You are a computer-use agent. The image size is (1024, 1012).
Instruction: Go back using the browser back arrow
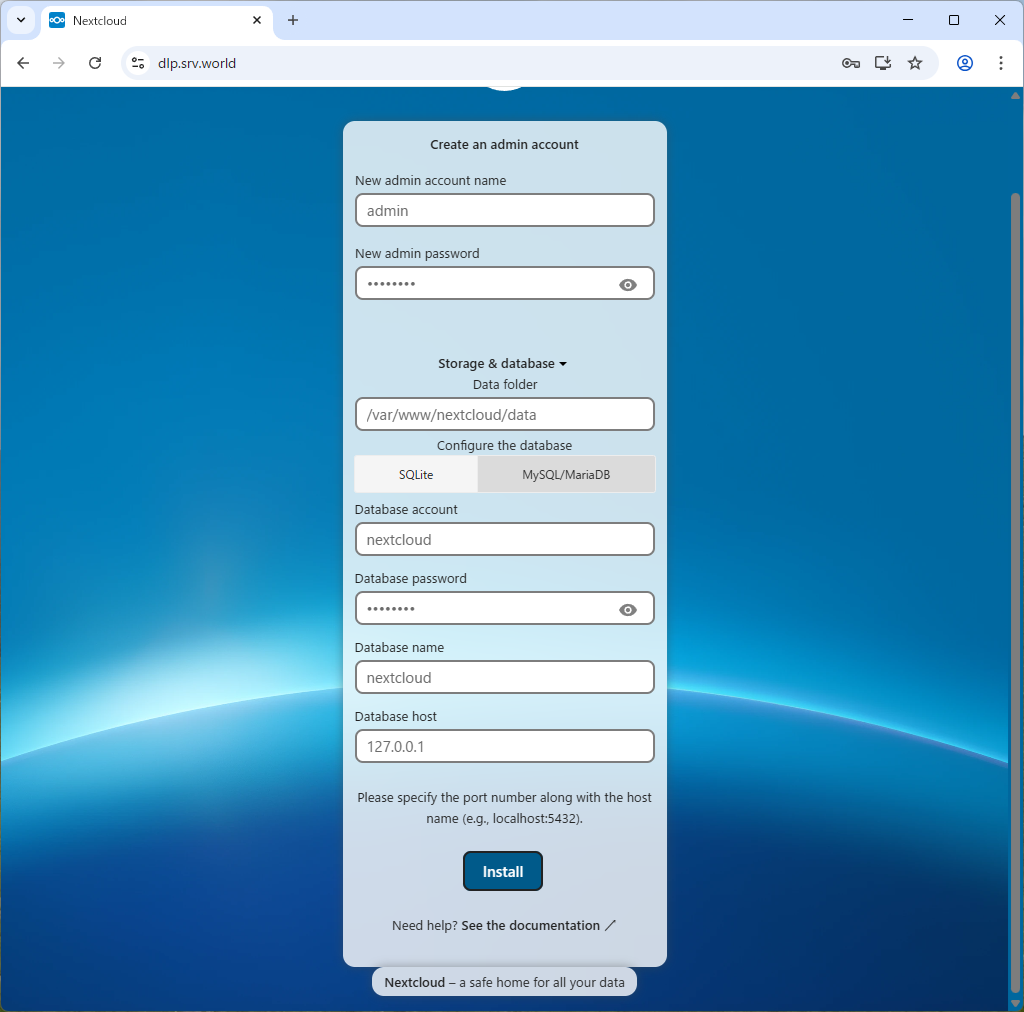click(x=23, y=62)
